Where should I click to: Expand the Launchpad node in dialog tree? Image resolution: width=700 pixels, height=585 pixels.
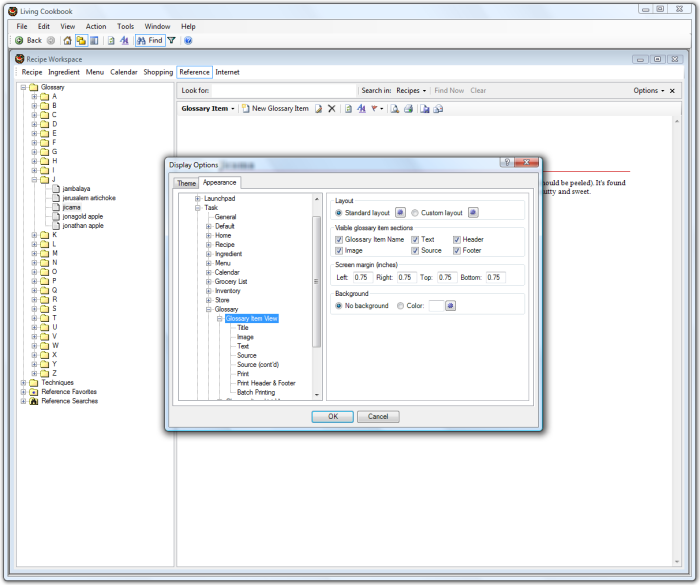click(x=198, y=199)
